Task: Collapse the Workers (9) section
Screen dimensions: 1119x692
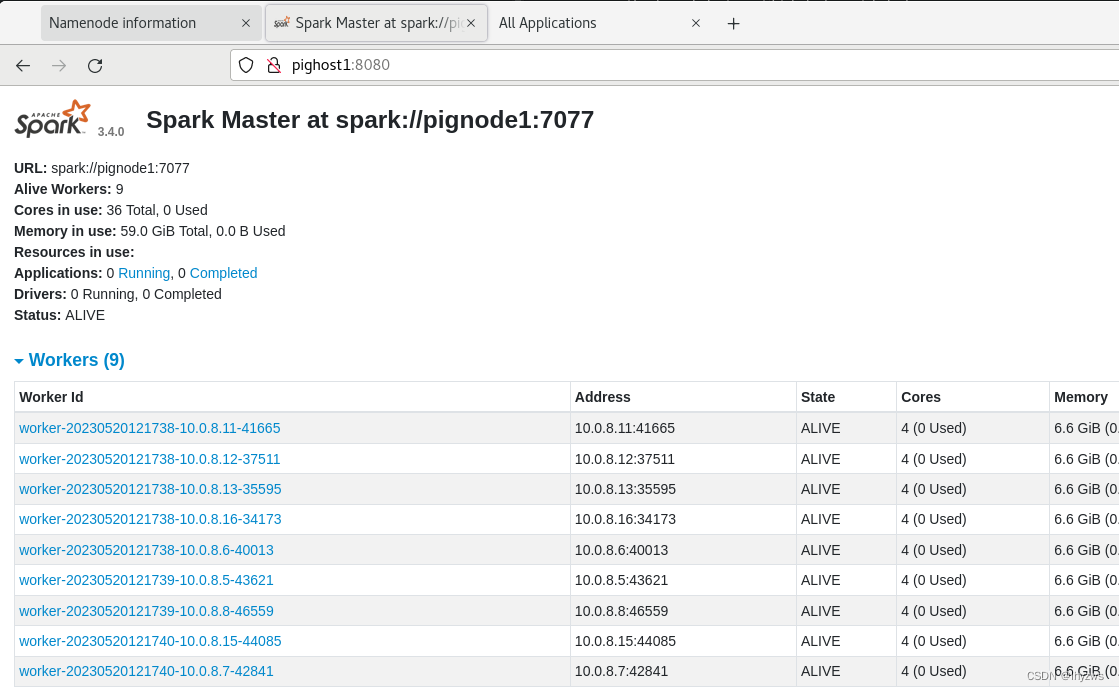Action: [69, 360]
